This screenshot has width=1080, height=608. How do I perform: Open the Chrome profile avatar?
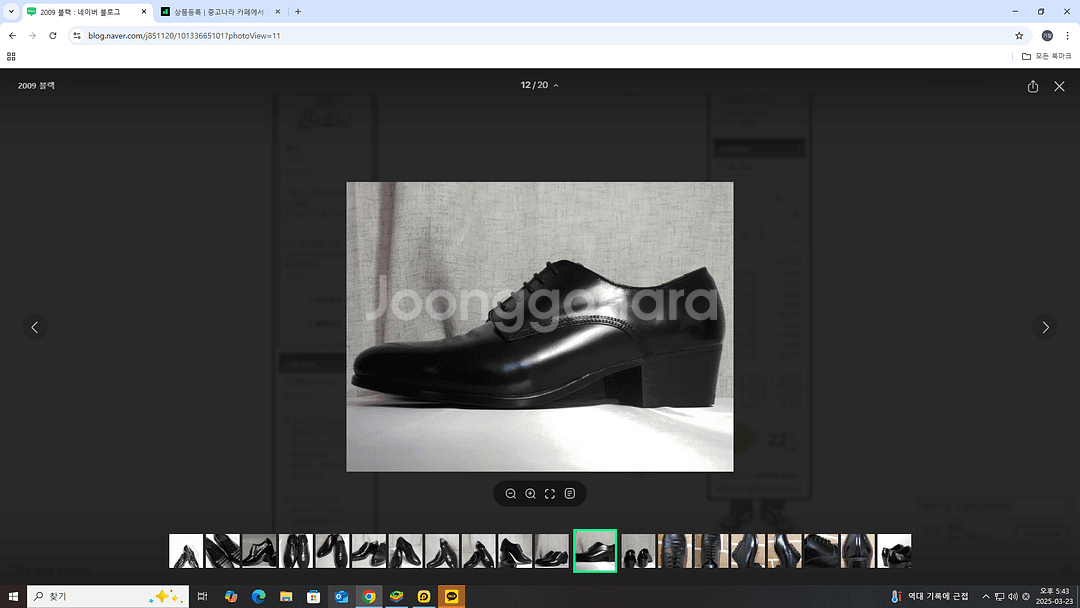1047,36
